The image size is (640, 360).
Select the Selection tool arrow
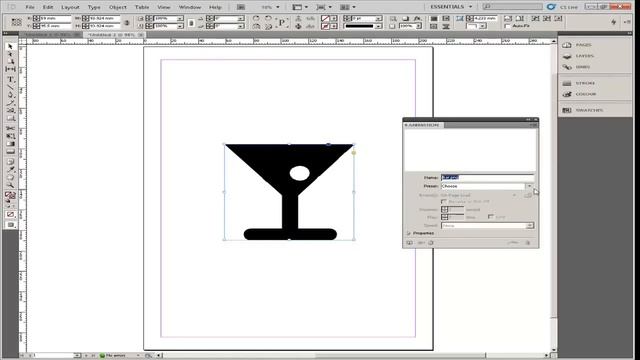click(x=10, y=47)
